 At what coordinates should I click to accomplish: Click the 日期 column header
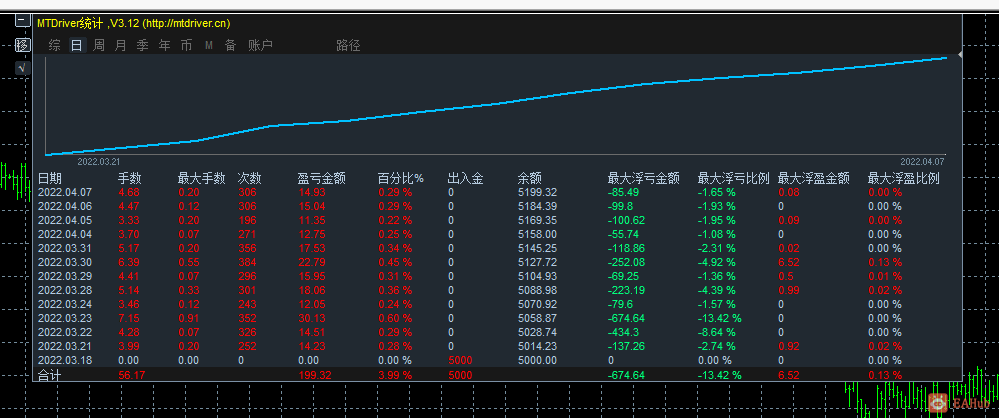coord(50,178)
